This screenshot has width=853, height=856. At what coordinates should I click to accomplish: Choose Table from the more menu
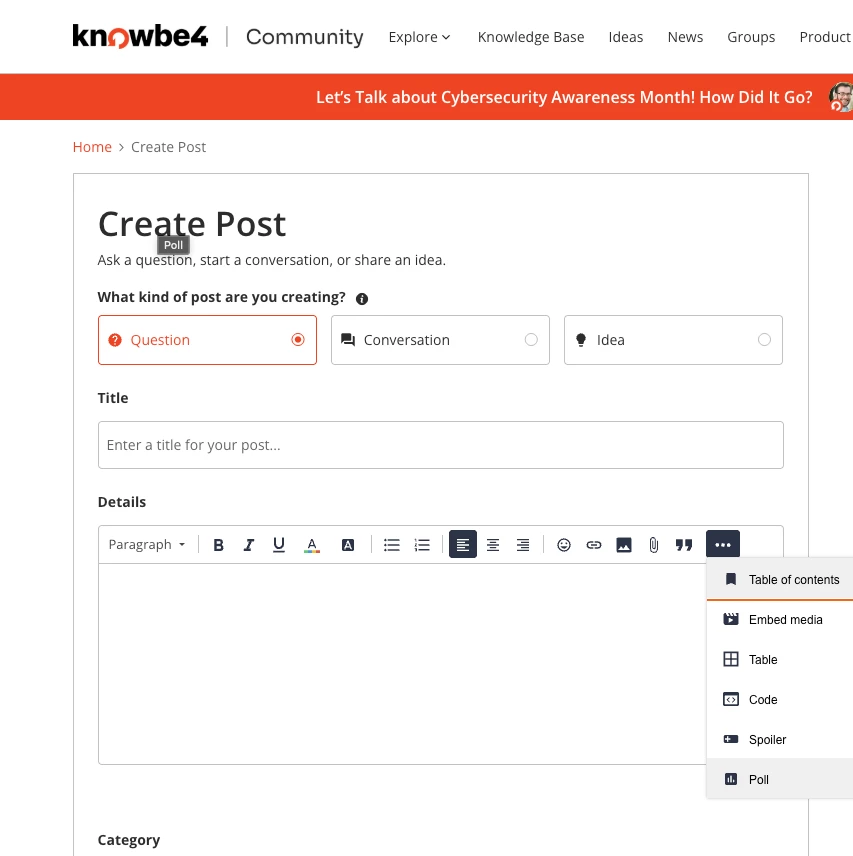click(780, 659)
